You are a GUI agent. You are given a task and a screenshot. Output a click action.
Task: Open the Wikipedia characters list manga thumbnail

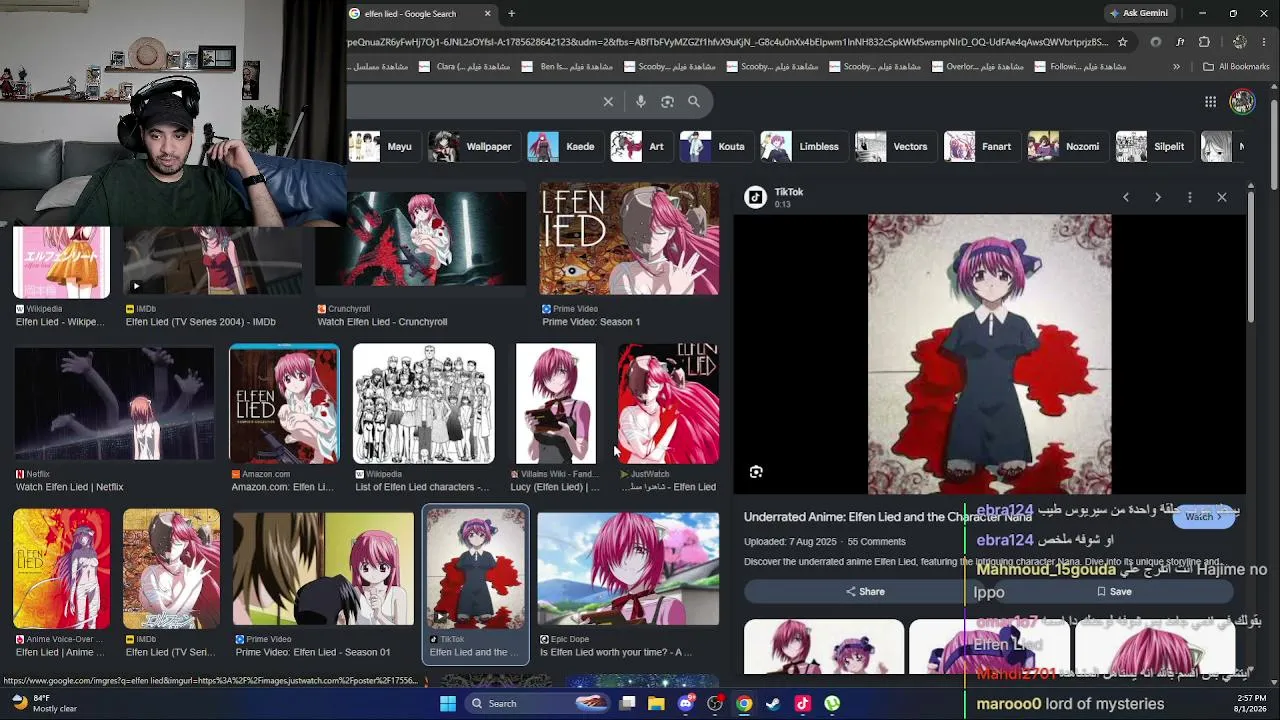(x=423, y=404)
